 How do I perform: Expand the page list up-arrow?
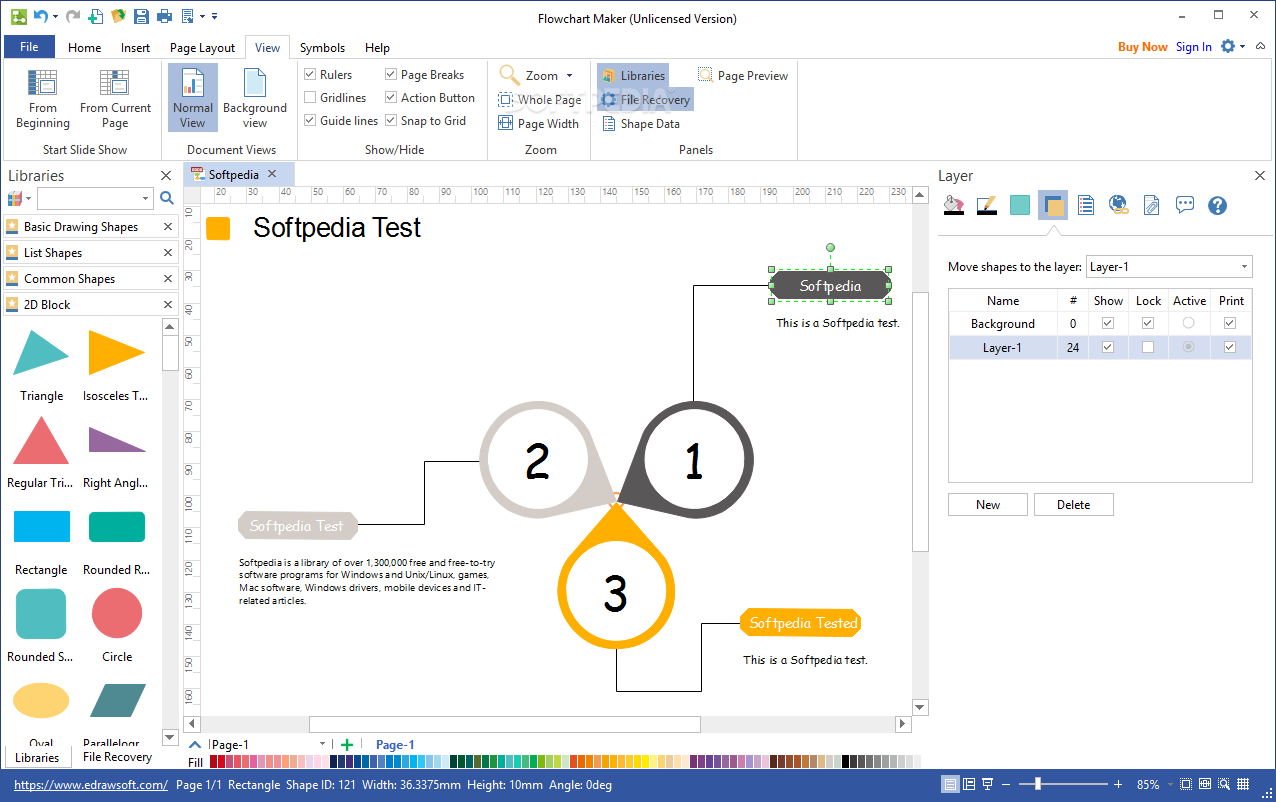coord(195,744)
